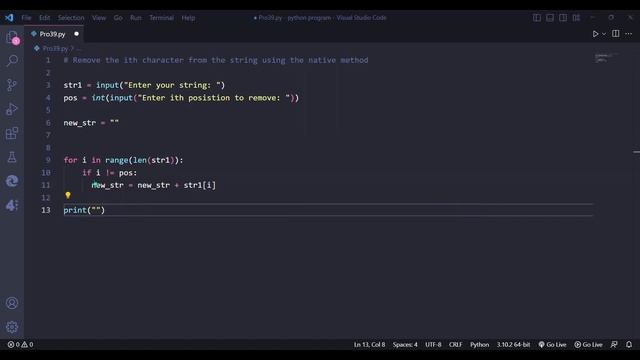Click the vertical scrollbar overview ruler marker

click(636, 152)
